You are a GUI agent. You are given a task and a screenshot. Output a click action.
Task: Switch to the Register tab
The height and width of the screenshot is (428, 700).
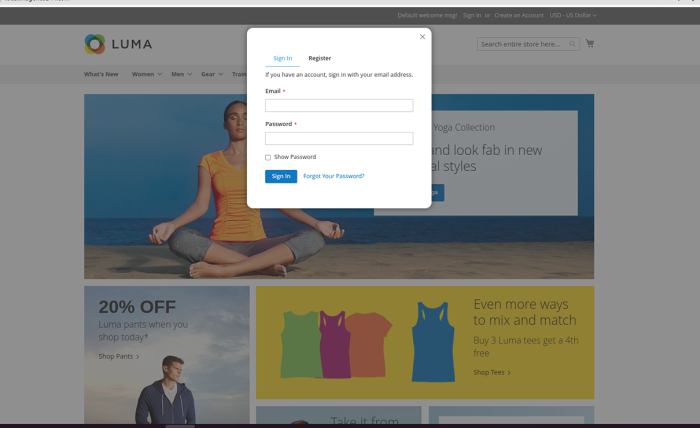pyautogui.click(x=320, y=58)
